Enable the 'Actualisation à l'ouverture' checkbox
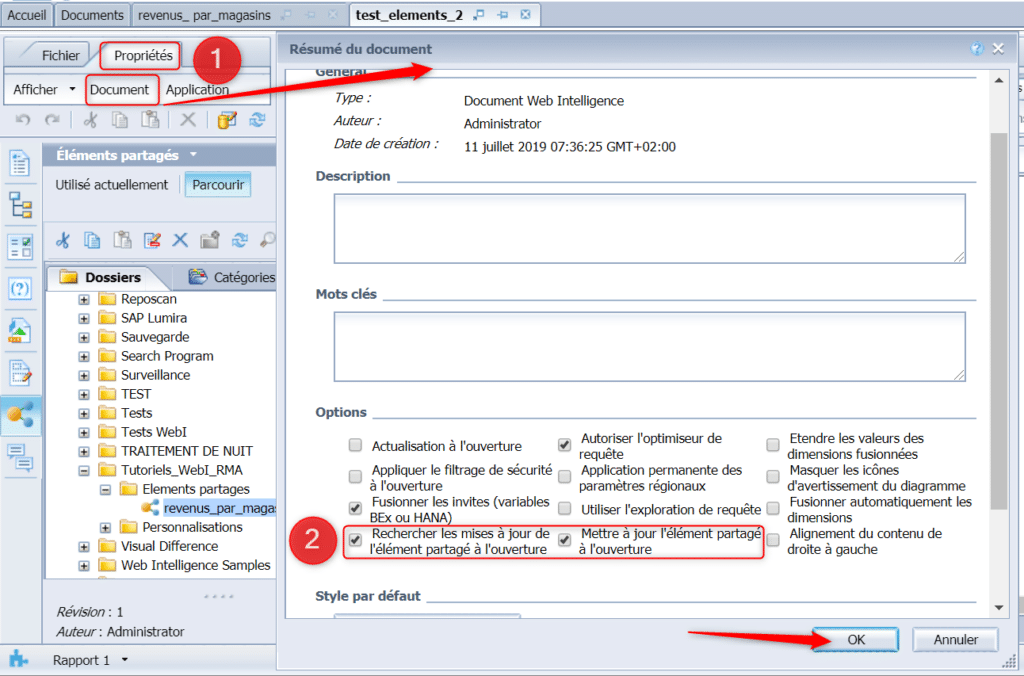 [356, 445]
